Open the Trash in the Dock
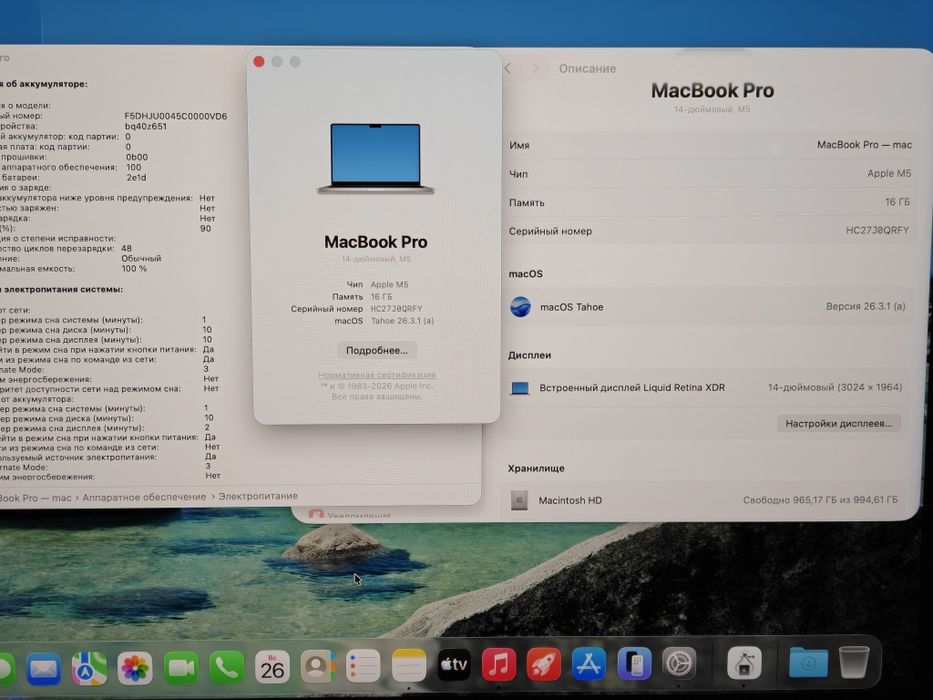 854,661
